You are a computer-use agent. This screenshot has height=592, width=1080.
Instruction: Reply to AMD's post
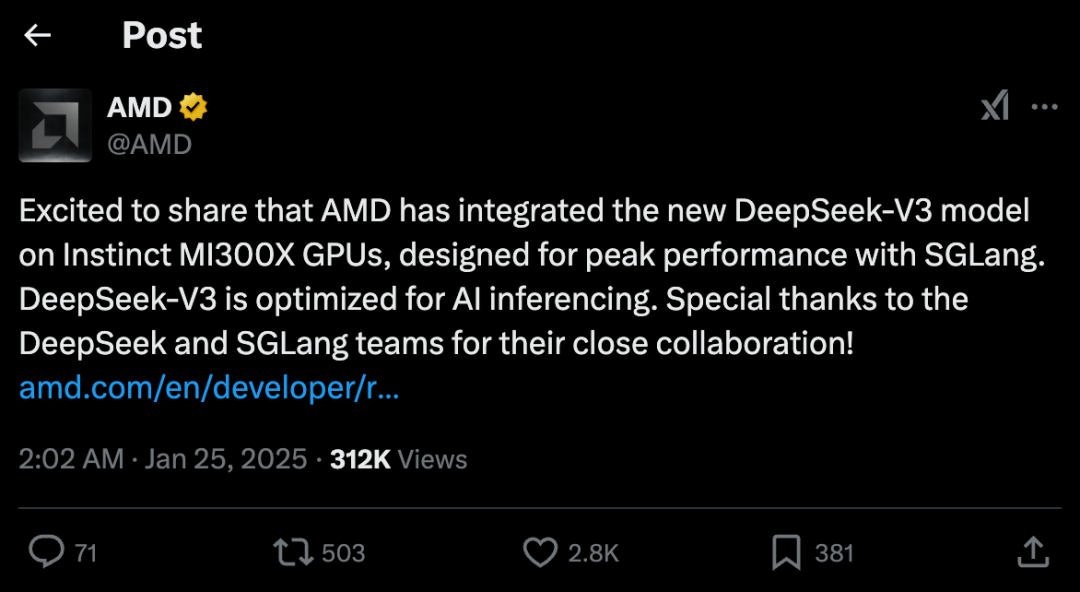click(44, 551)
